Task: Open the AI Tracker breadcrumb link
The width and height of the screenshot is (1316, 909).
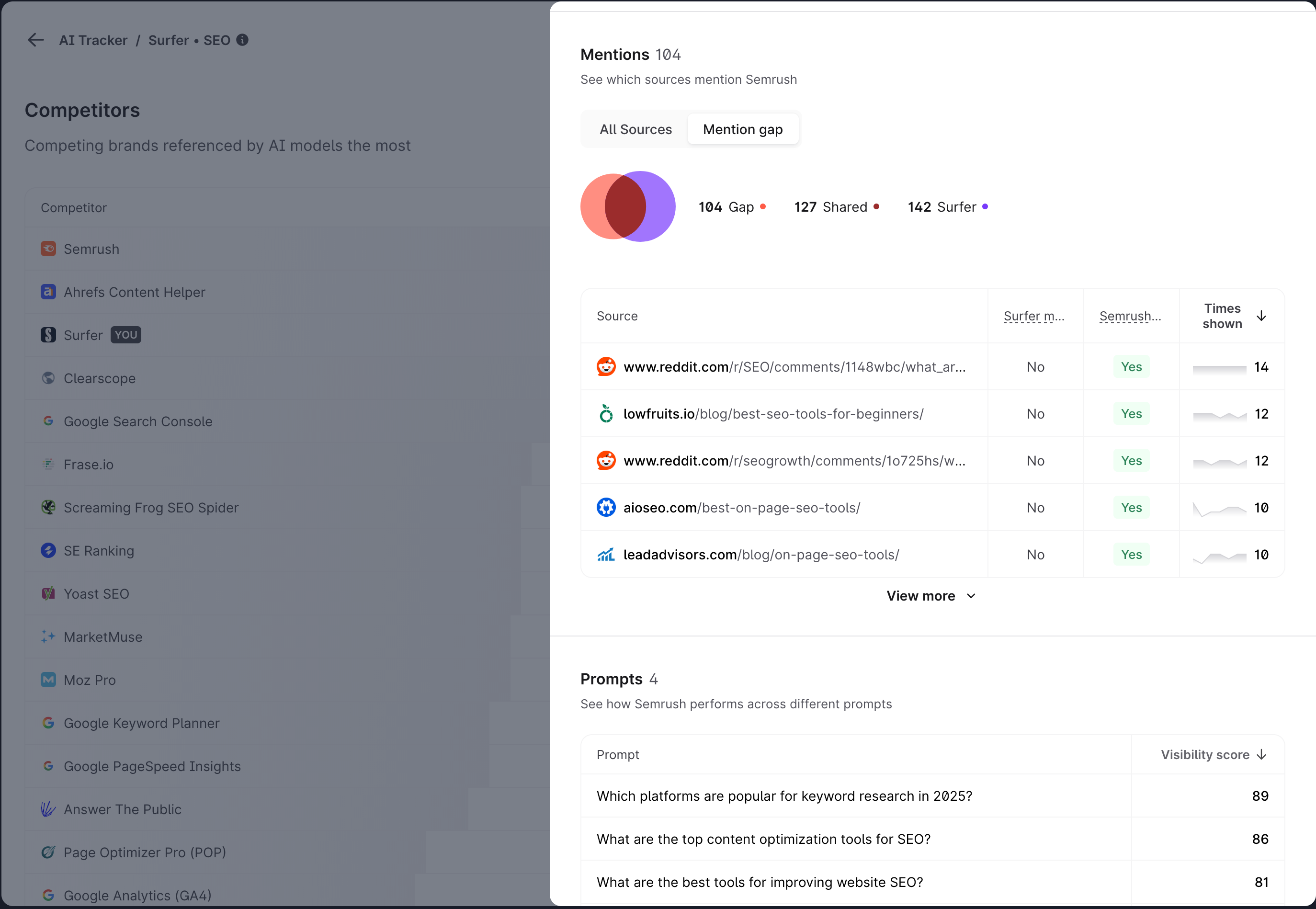Action: (x=93, y=40)
